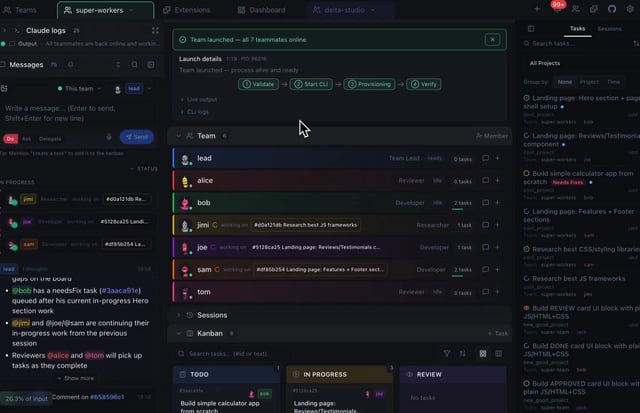Click the Send button
The width and height of the screenshot is (640, 413).
[x=137, y=137]
